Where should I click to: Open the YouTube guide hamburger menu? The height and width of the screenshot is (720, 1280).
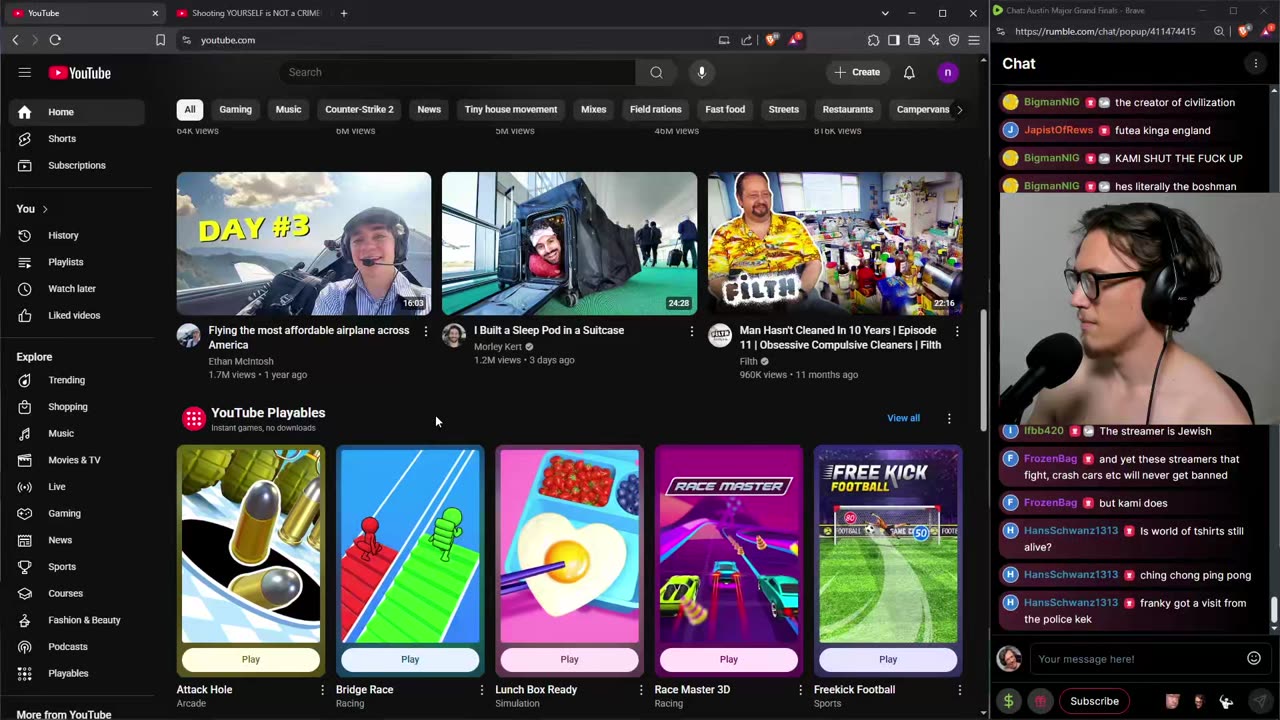tap(25, 72)
